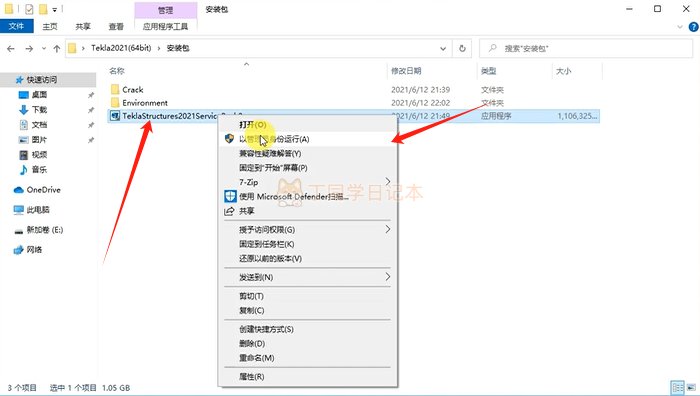
Task: Sort by 类型 column header
Action: 488,71
